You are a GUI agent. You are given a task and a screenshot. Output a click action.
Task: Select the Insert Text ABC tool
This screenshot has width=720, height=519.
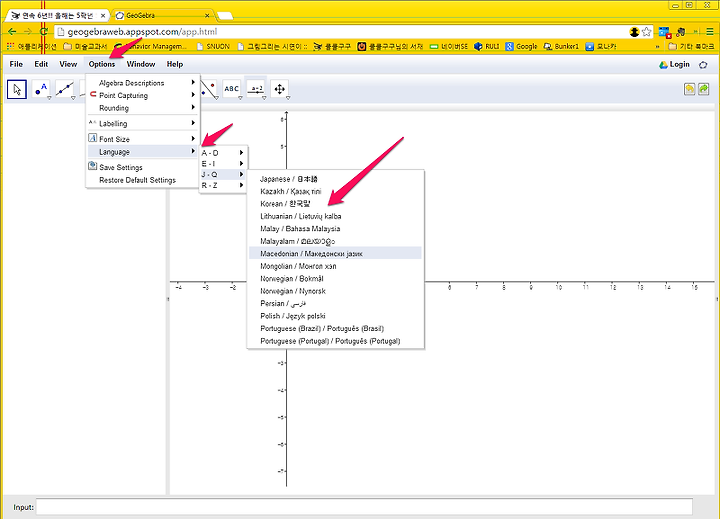(x=231, y=88)
